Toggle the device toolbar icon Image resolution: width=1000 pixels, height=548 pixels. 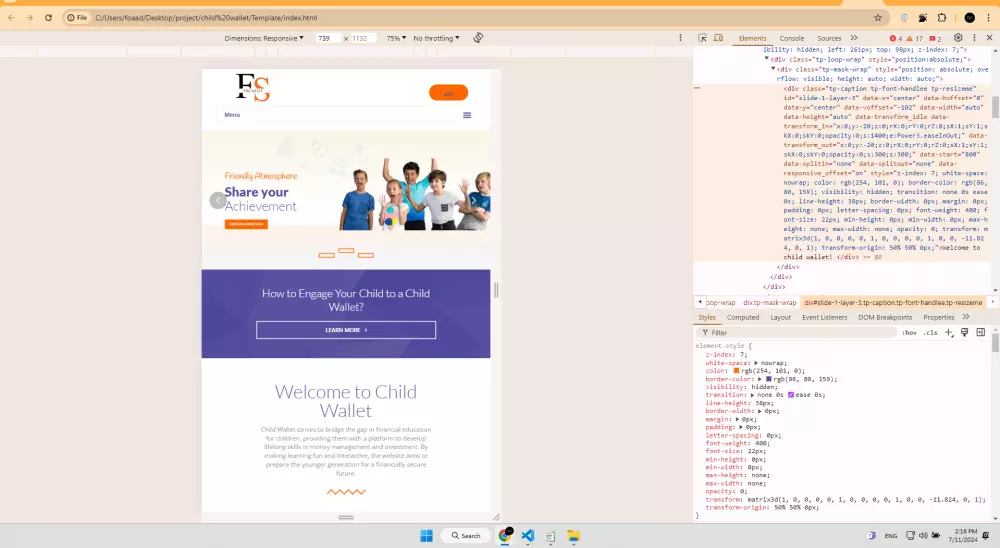tap(718, 38)
